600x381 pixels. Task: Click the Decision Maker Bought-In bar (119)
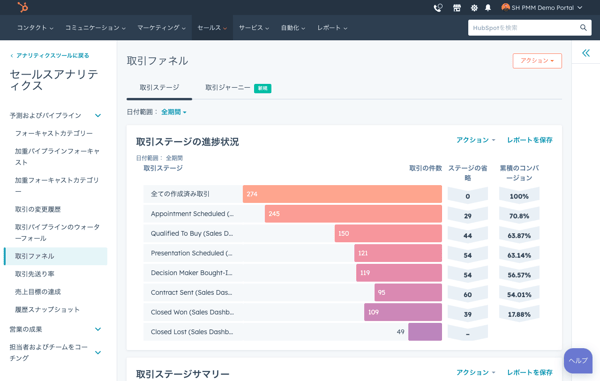(x=399, y=273)
